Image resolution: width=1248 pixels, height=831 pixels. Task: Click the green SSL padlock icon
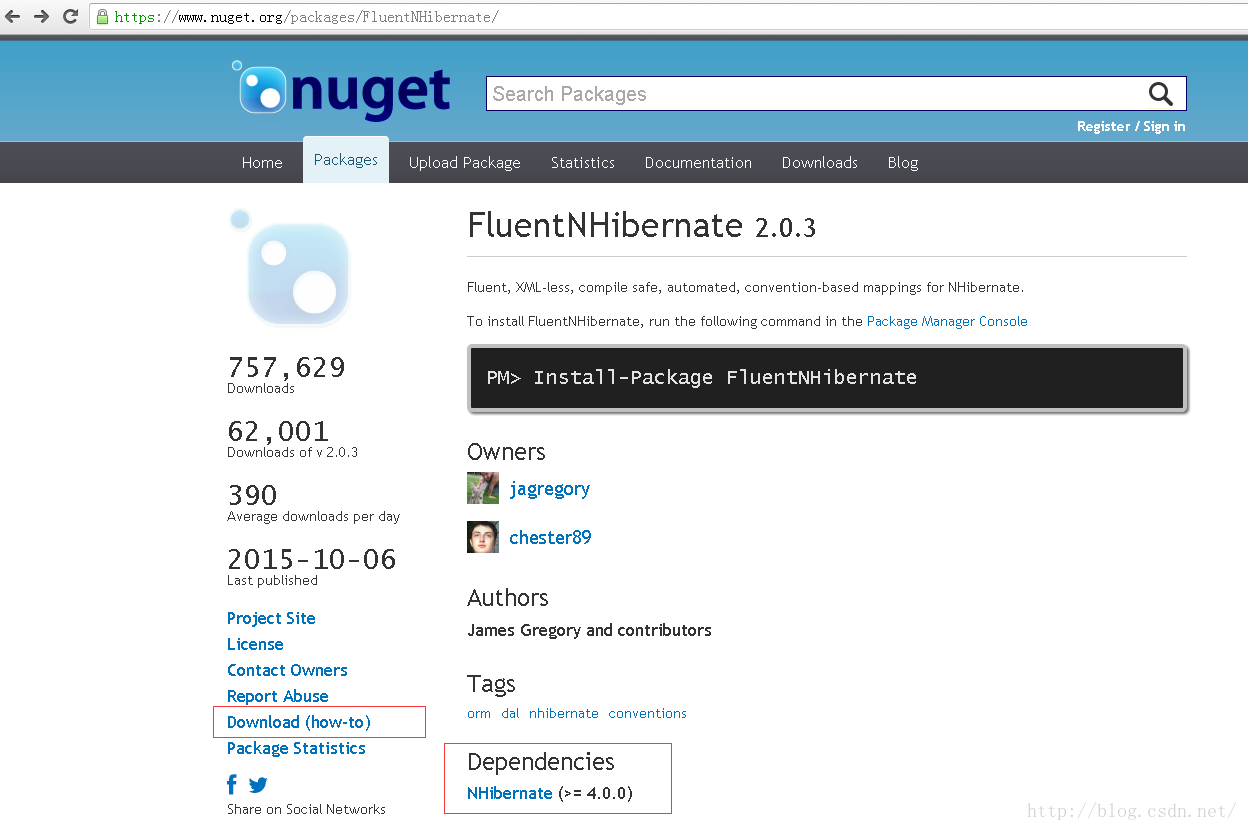pos(102,17)
